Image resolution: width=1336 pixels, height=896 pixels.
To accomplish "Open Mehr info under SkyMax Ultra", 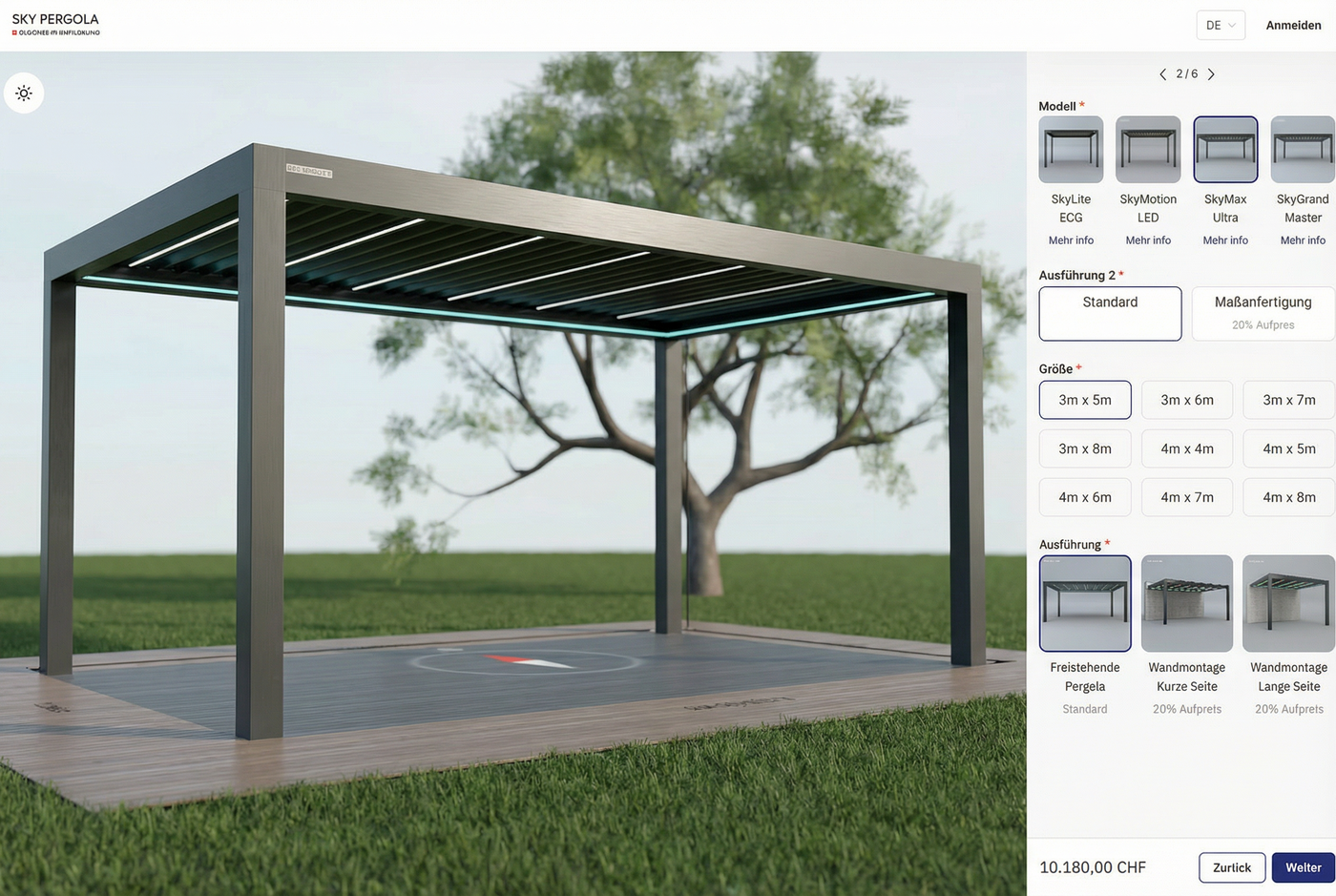I will (x=1225, y=240).
